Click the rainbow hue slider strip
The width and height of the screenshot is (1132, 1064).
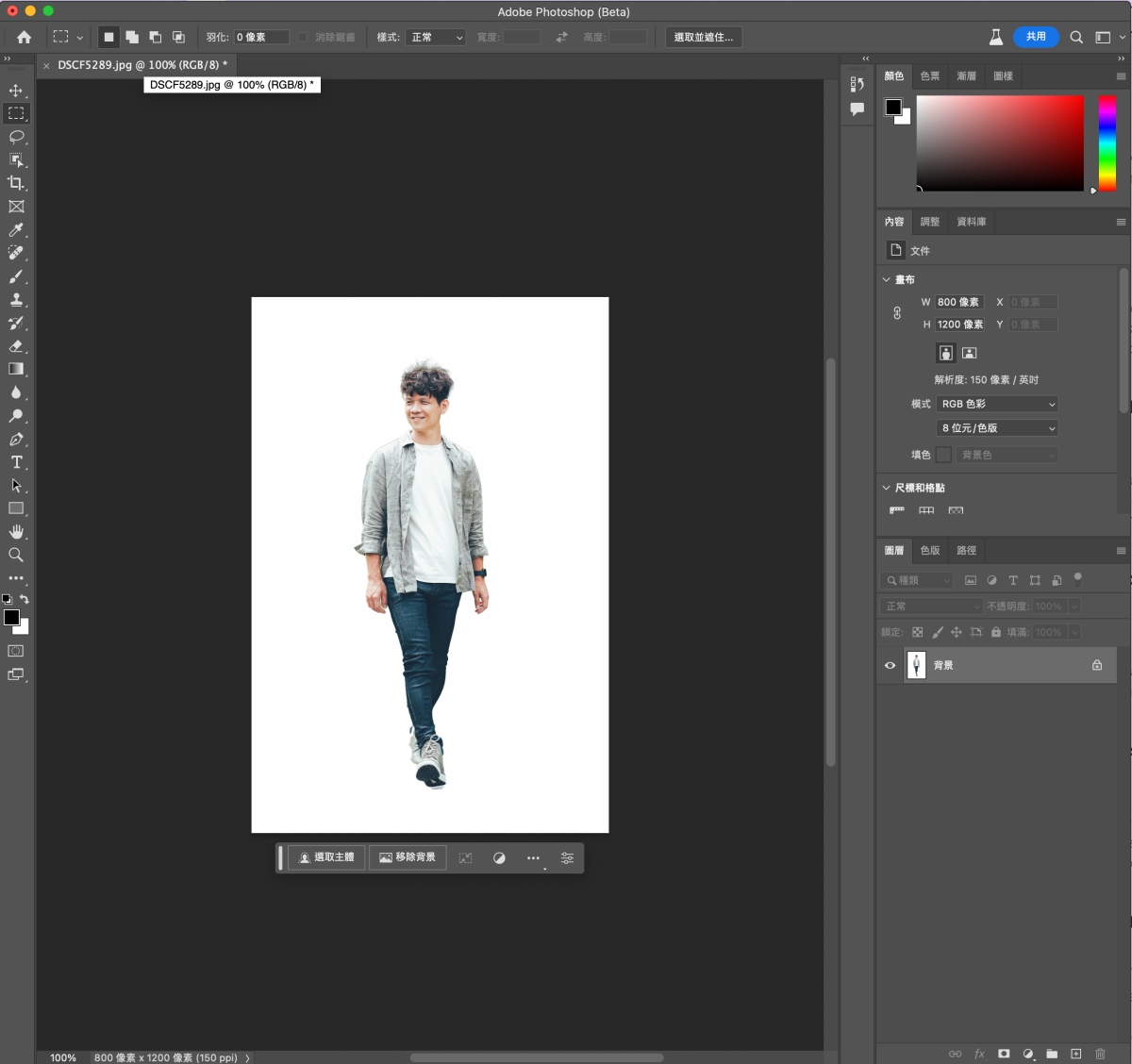(x=1107, y=142)
